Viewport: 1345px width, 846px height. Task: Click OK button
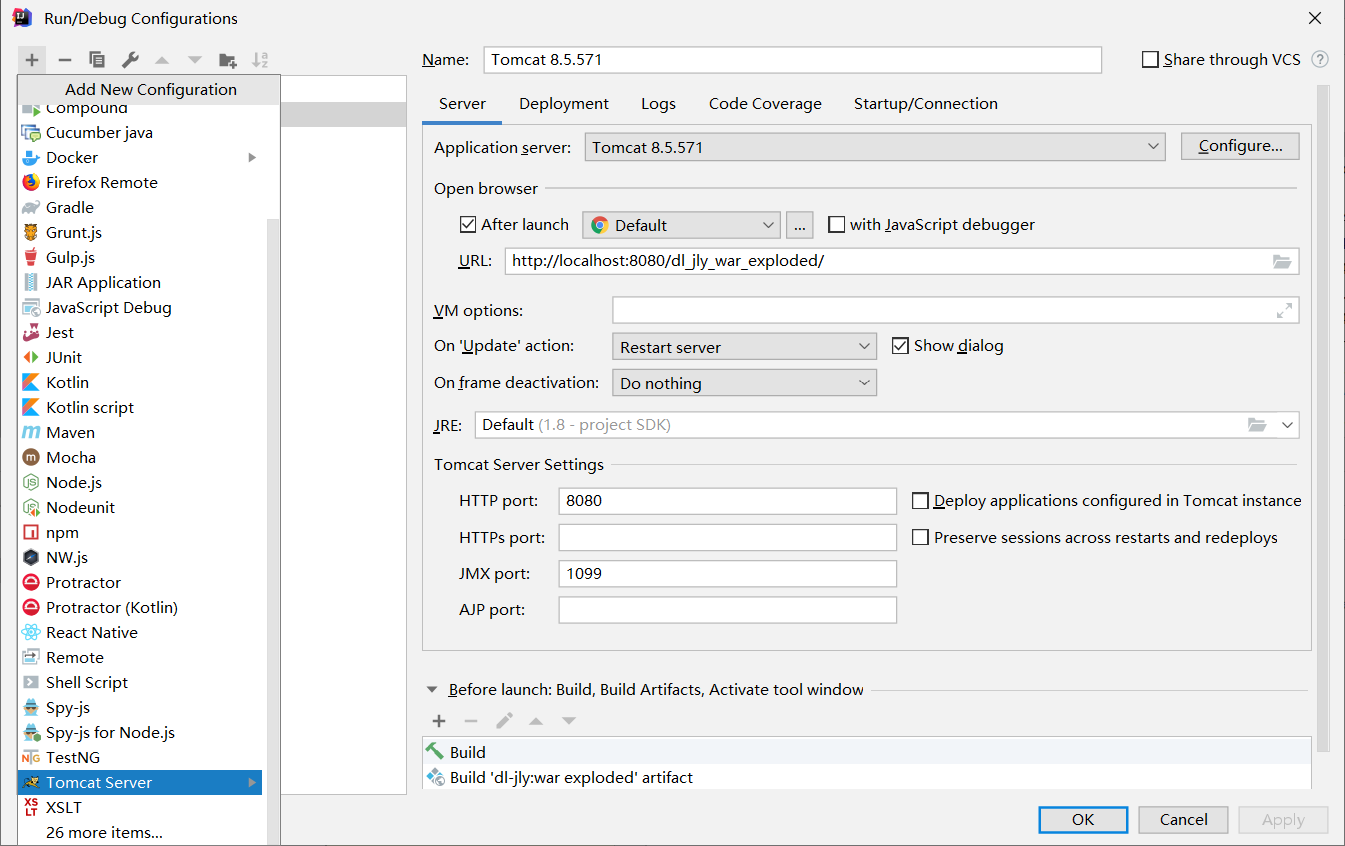1083,820
